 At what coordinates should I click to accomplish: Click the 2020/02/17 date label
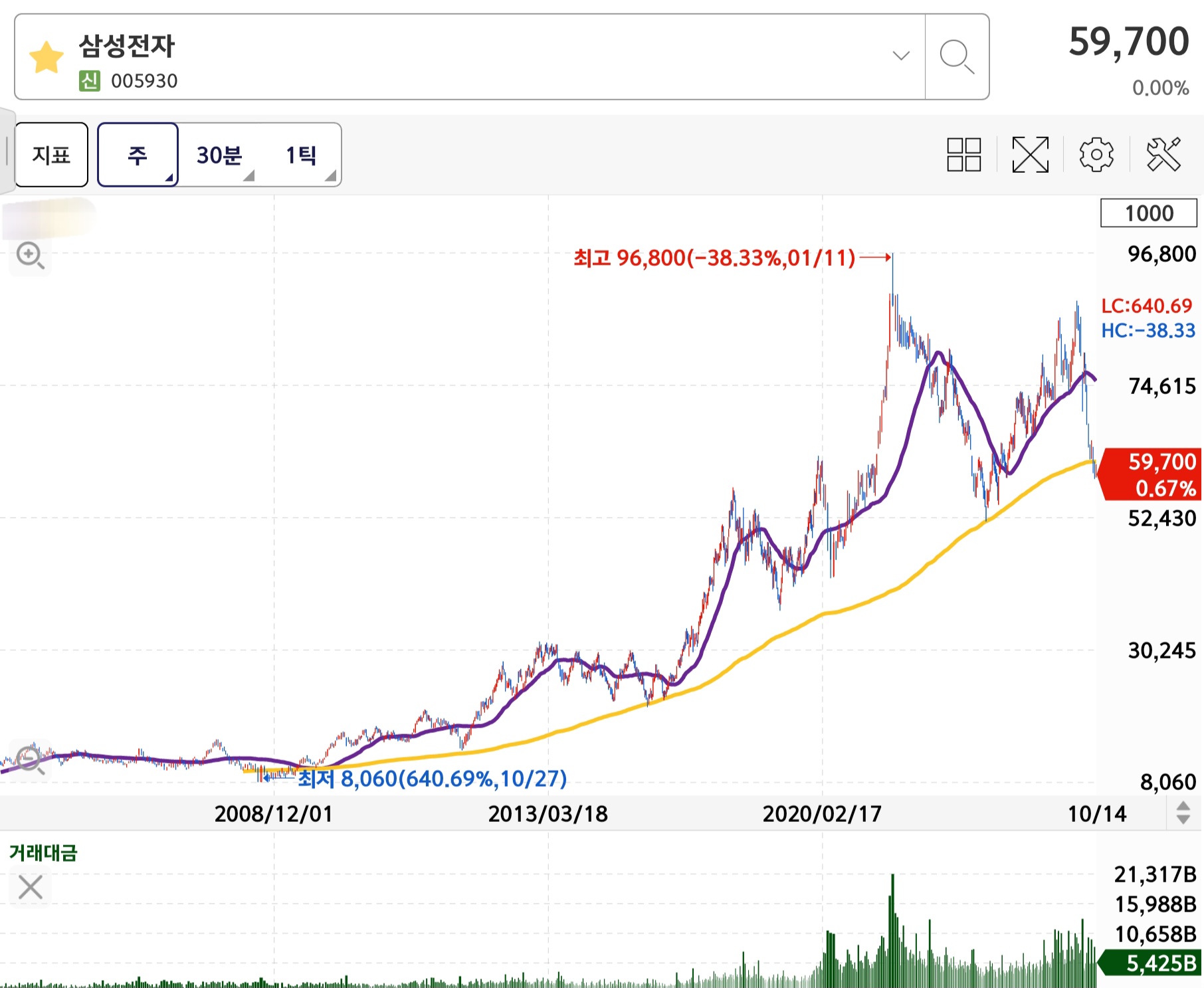tap(822, 813)
